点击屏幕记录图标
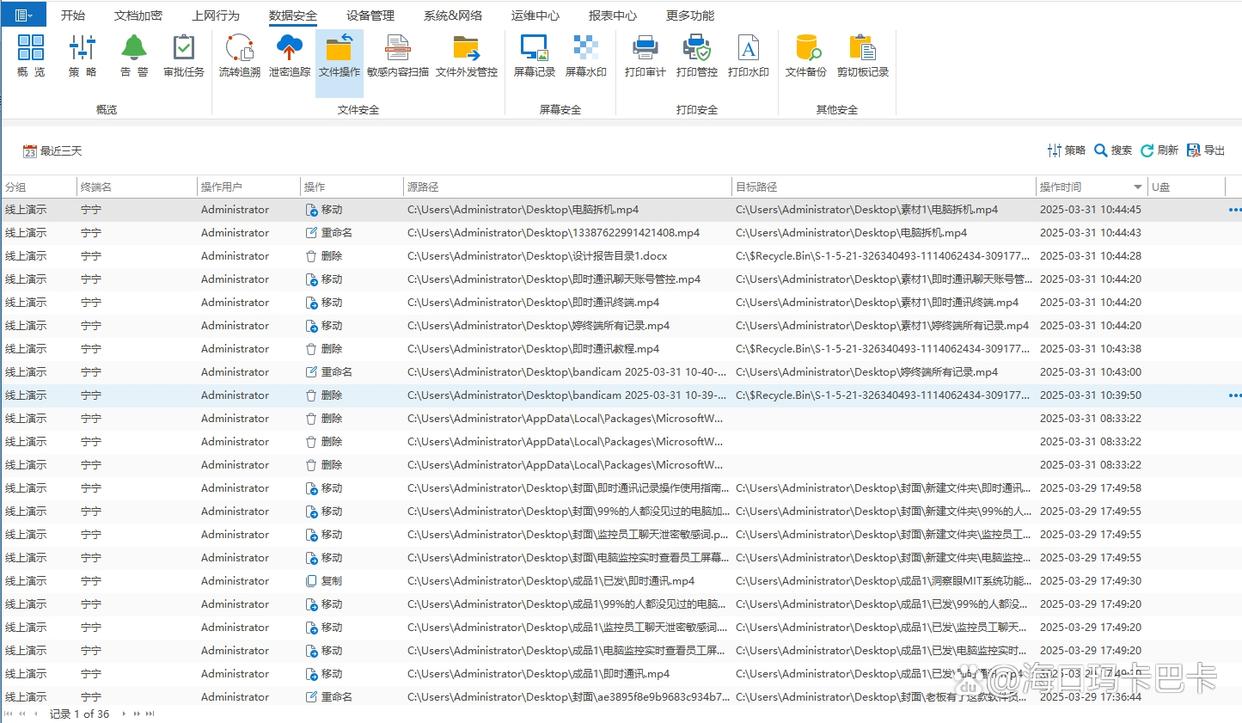Screen dimensions: 1242x723 533,55
